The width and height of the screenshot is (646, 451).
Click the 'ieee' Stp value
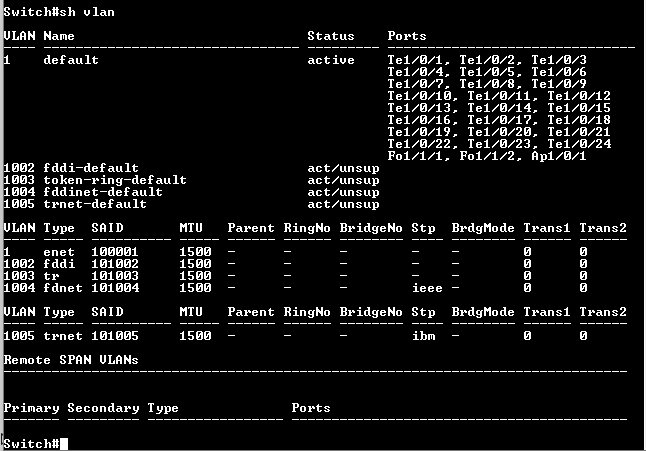click(427, 288)
